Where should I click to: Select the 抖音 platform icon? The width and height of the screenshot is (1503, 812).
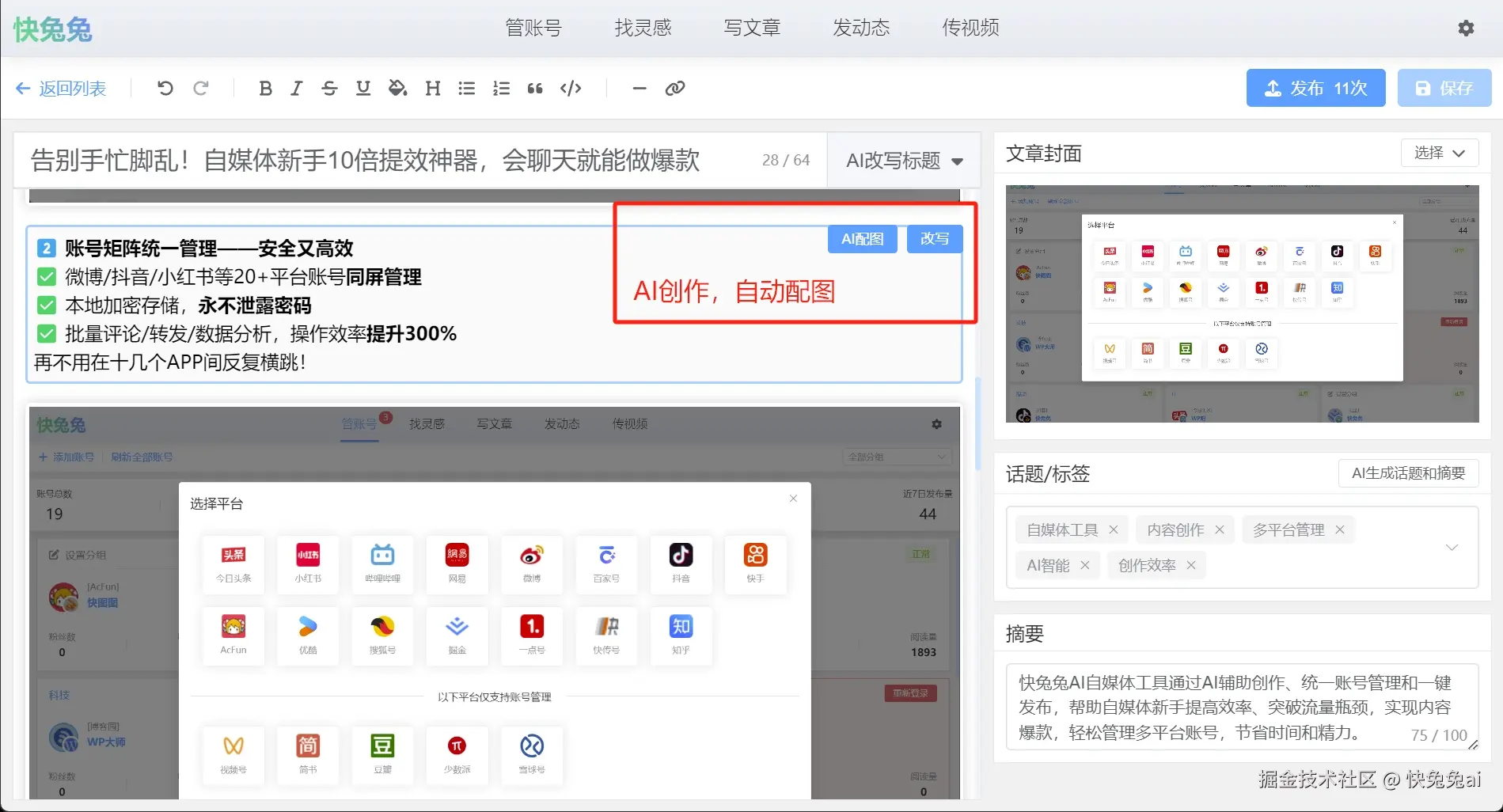pos(681,563)
